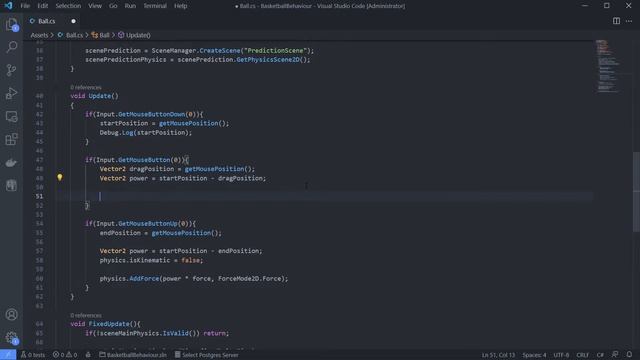Click the AddForce call on line 60

[144, 279]
